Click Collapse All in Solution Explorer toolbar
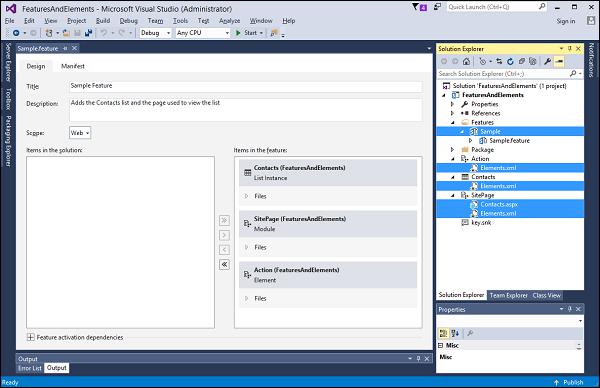 click(522, 61)
